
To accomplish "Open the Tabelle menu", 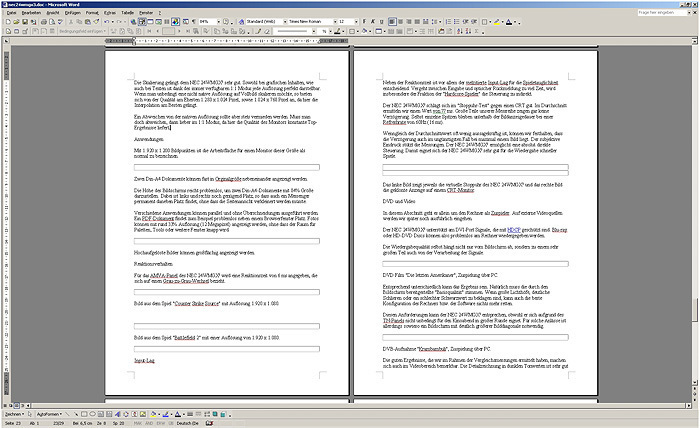I will click(x=128, y=13).
